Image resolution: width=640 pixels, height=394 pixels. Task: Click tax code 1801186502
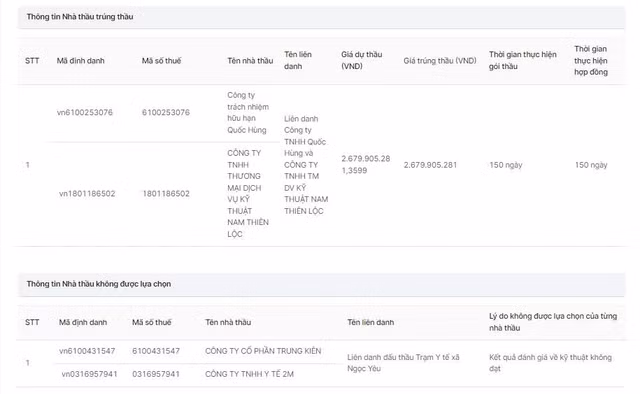pos(166,194)
